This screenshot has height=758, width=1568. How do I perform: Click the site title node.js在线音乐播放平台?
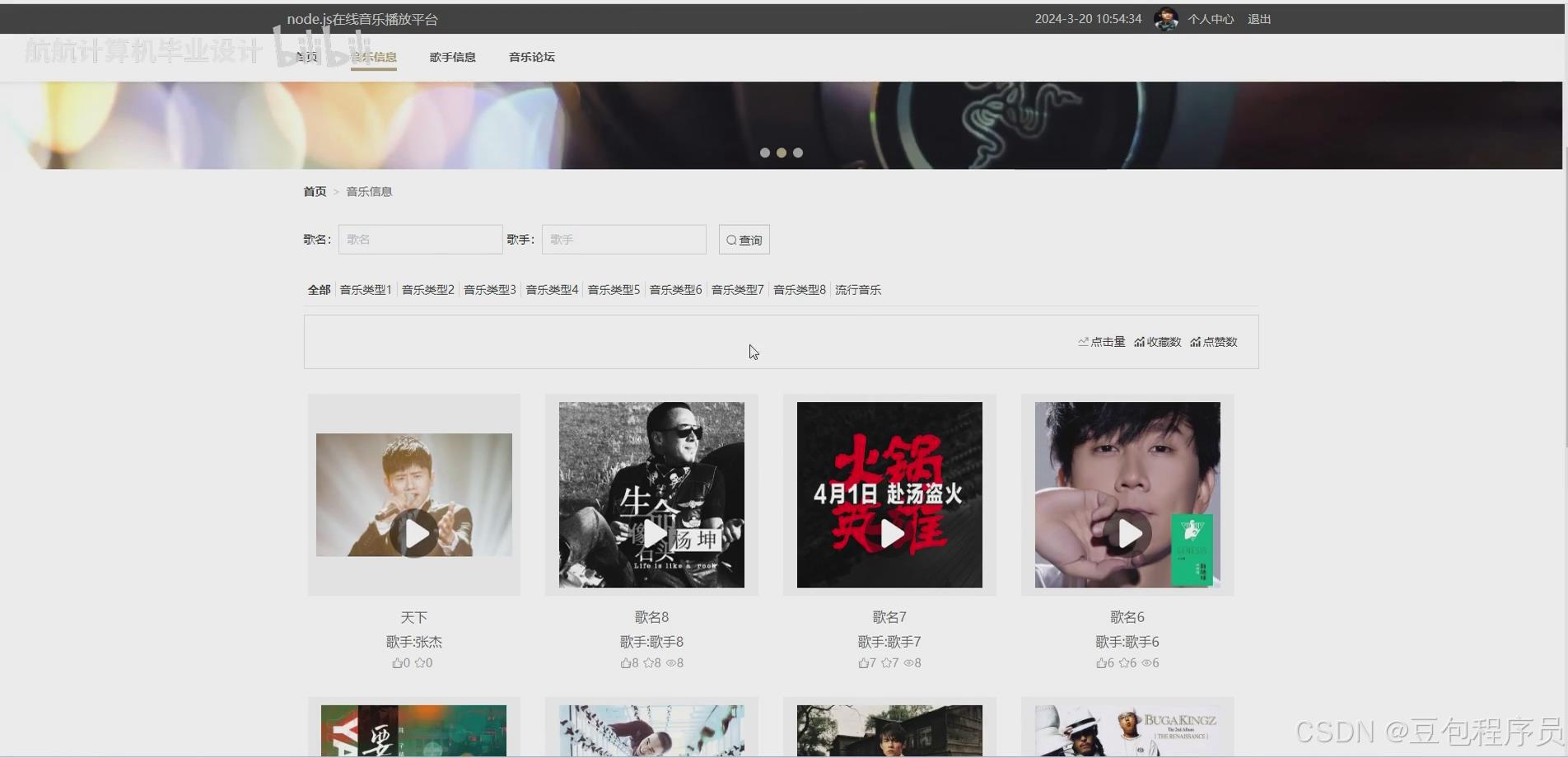(x=362, y=19)
